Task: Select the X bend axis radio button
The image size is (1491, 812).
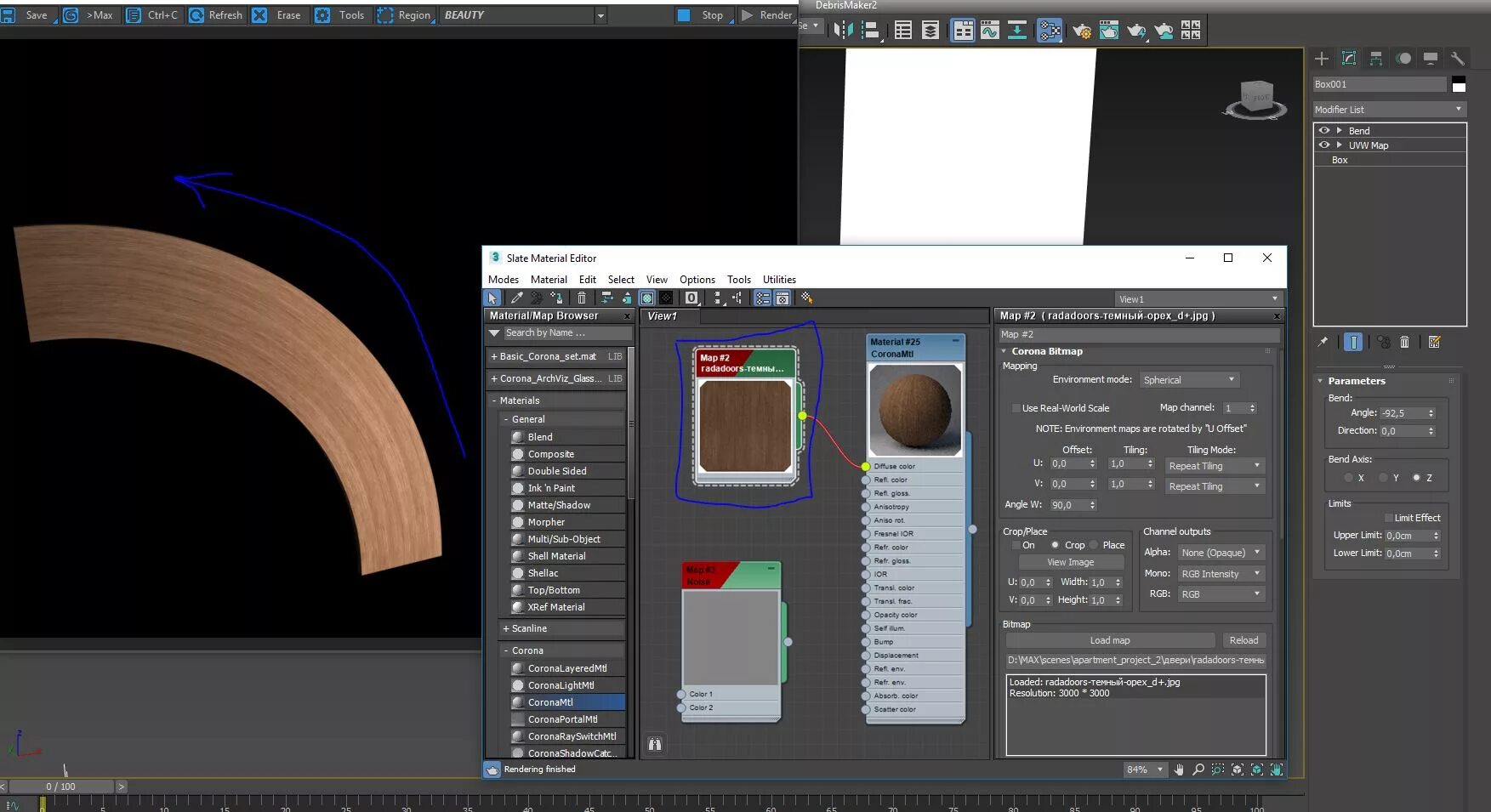Action: 1347,477
